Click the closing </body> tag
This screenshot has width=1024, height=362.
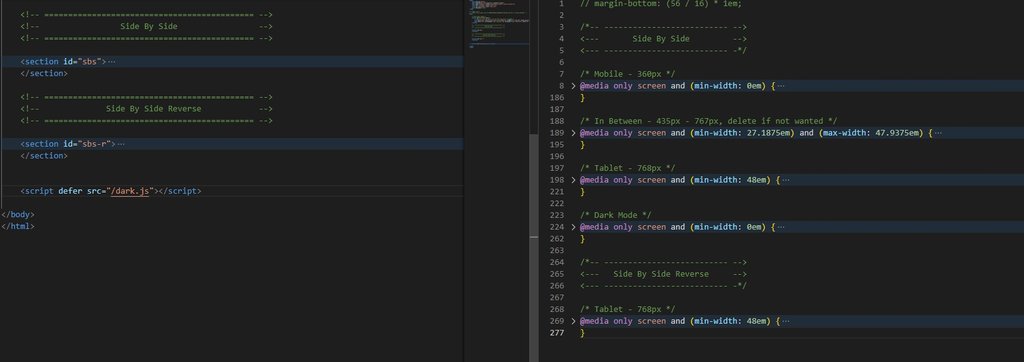tap(18, 214)
